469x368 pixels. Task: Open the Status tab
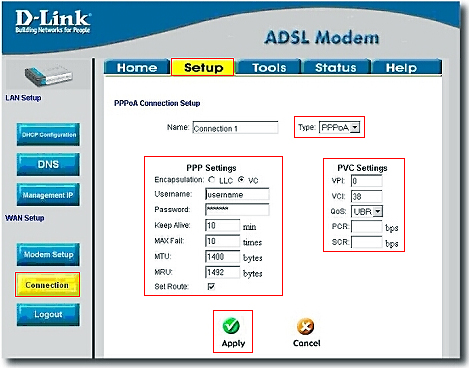click(336, 68)
